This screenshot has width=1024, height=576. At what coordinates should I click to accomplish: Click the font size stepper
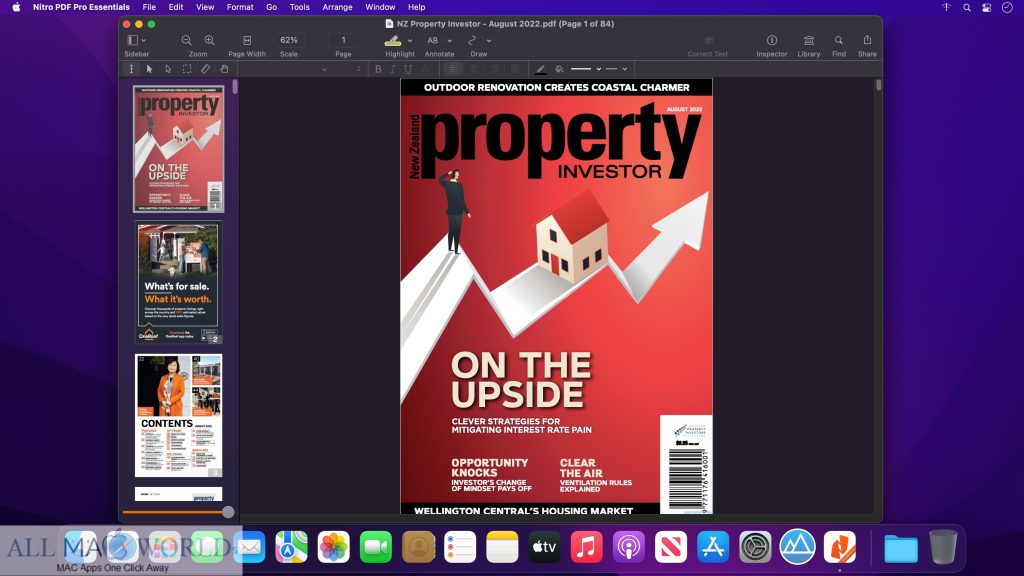point(358,69)
